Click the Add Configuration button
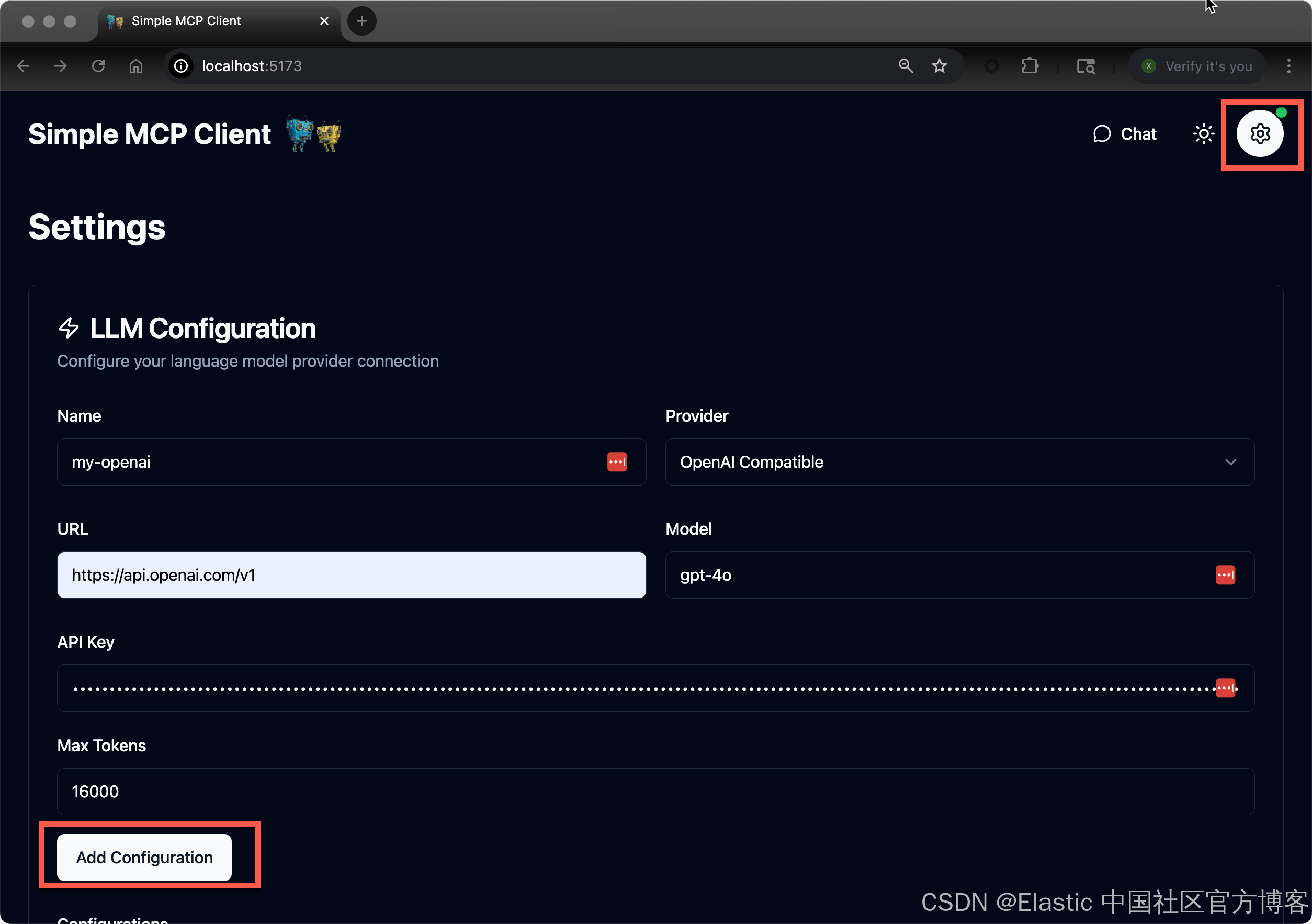Viewport: 1312px width, 924px height. [x=144, y=857]
